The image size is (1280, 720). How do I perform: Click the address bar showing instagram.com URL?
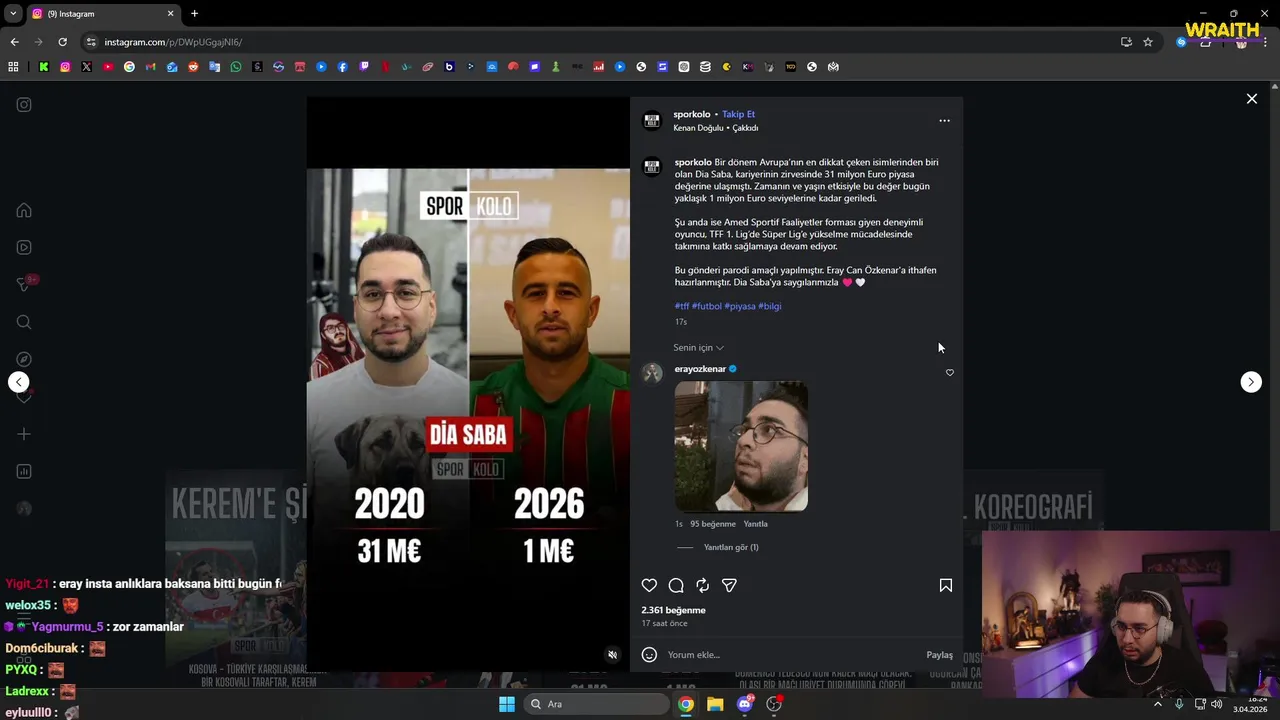[x=600, y=42]
